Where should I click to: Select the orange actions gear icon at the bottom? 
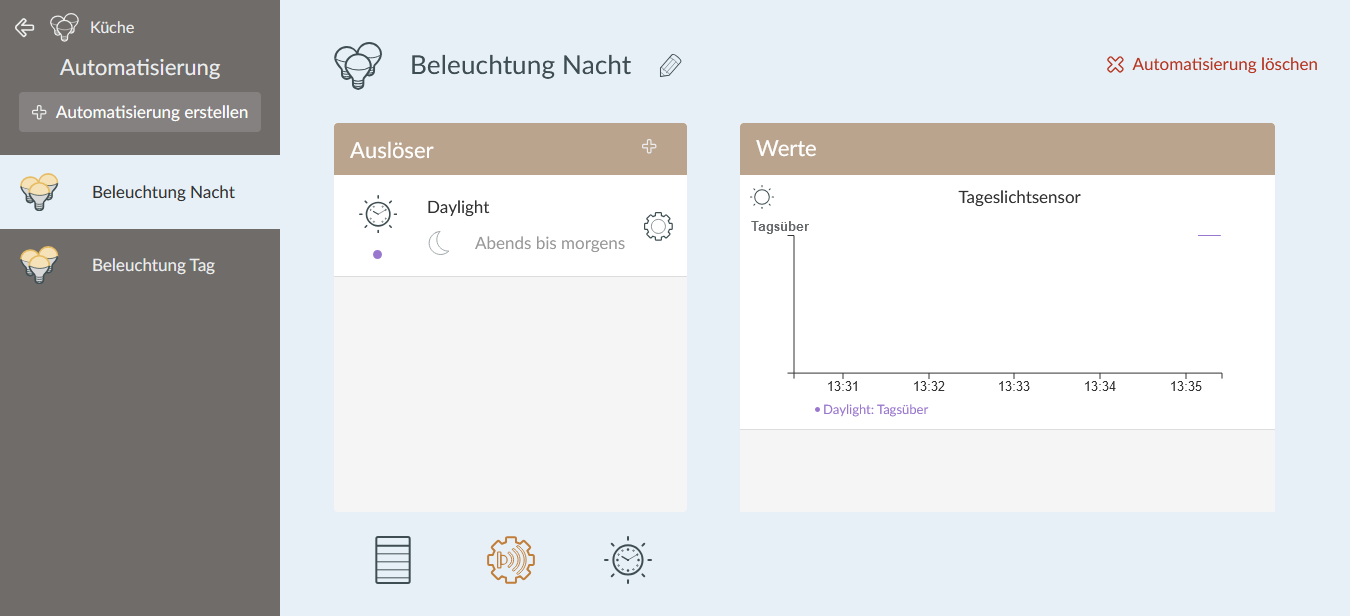pyautogui.click(x=510, y=559)
